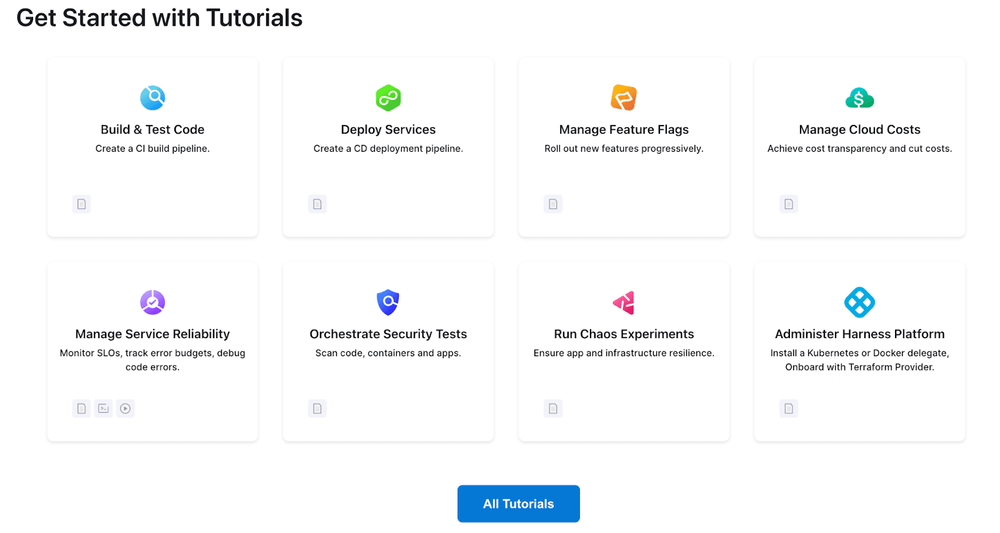Click the green Deploy Services icon
The image size is (1000, 533).
(x=388, y=98)
